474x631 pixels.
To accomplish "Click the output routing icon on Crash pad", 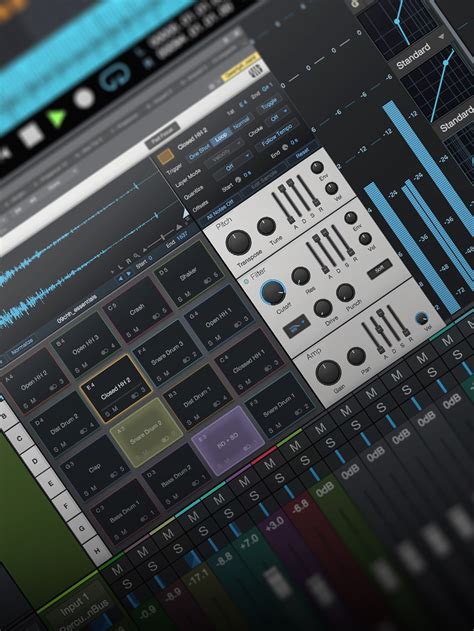I will (x=156, y=317).
